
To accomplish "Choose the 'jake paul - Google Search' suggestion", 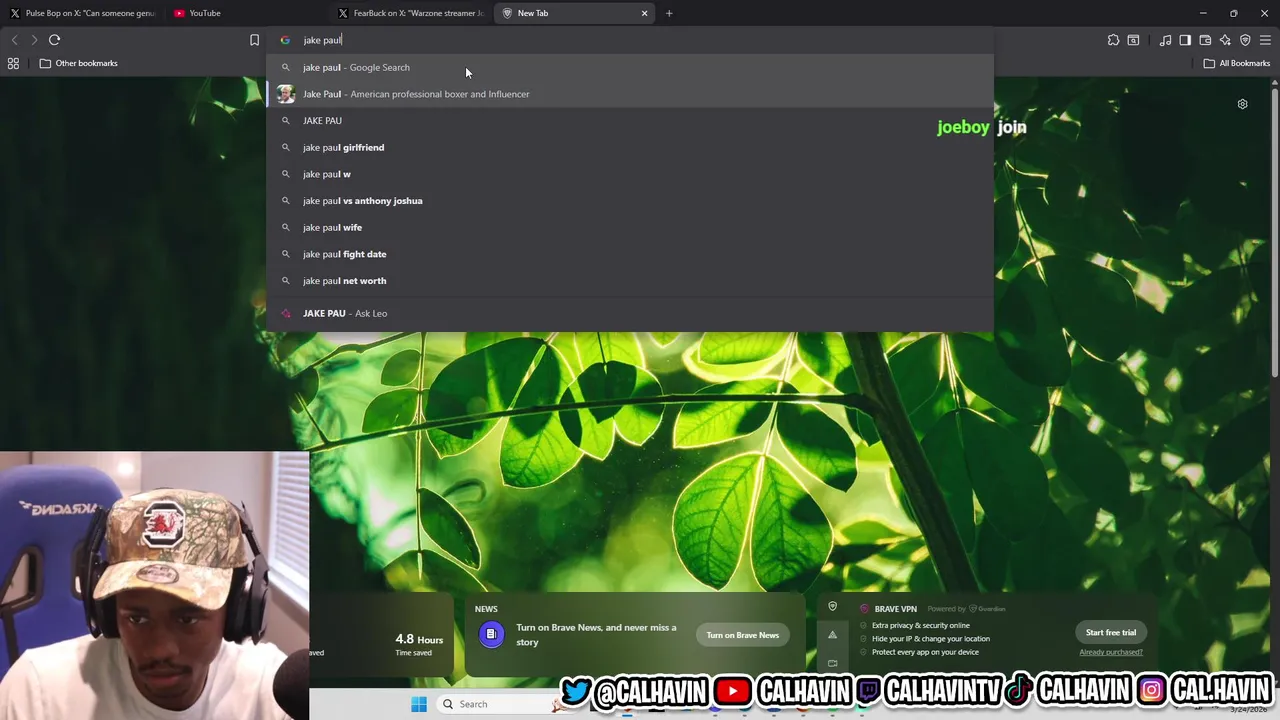I will tap(630, 67).
